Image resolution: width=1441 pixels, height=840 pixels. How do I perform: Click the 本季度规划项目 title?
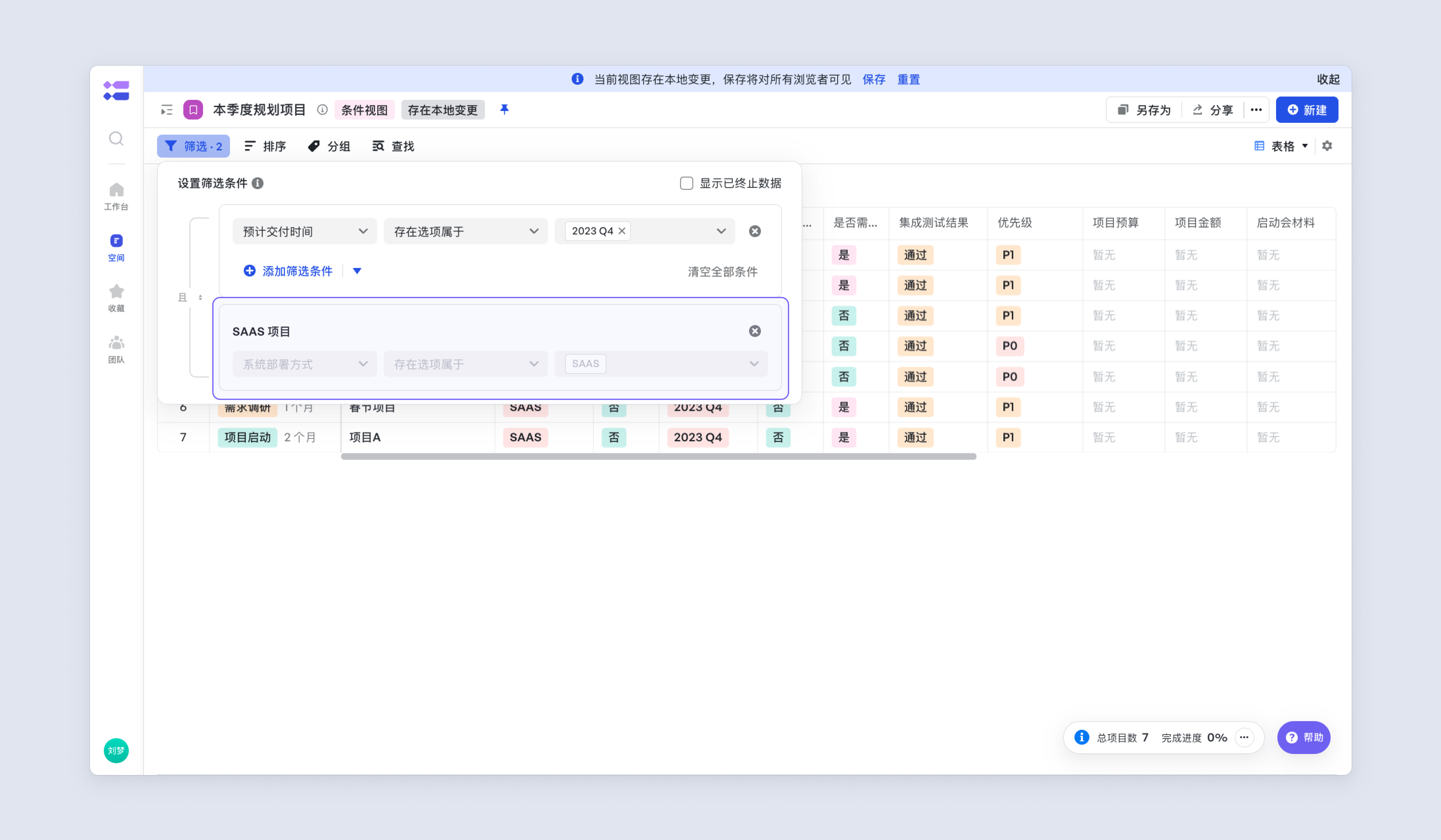coord(259,110)
